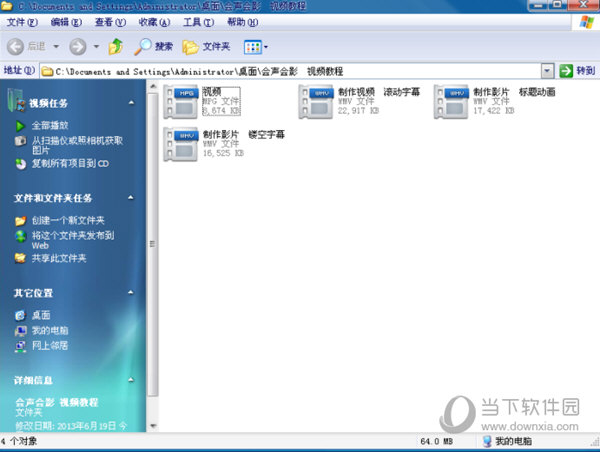Click the new folder icon
Screen dimensions: 600x452
click(20, 221)
